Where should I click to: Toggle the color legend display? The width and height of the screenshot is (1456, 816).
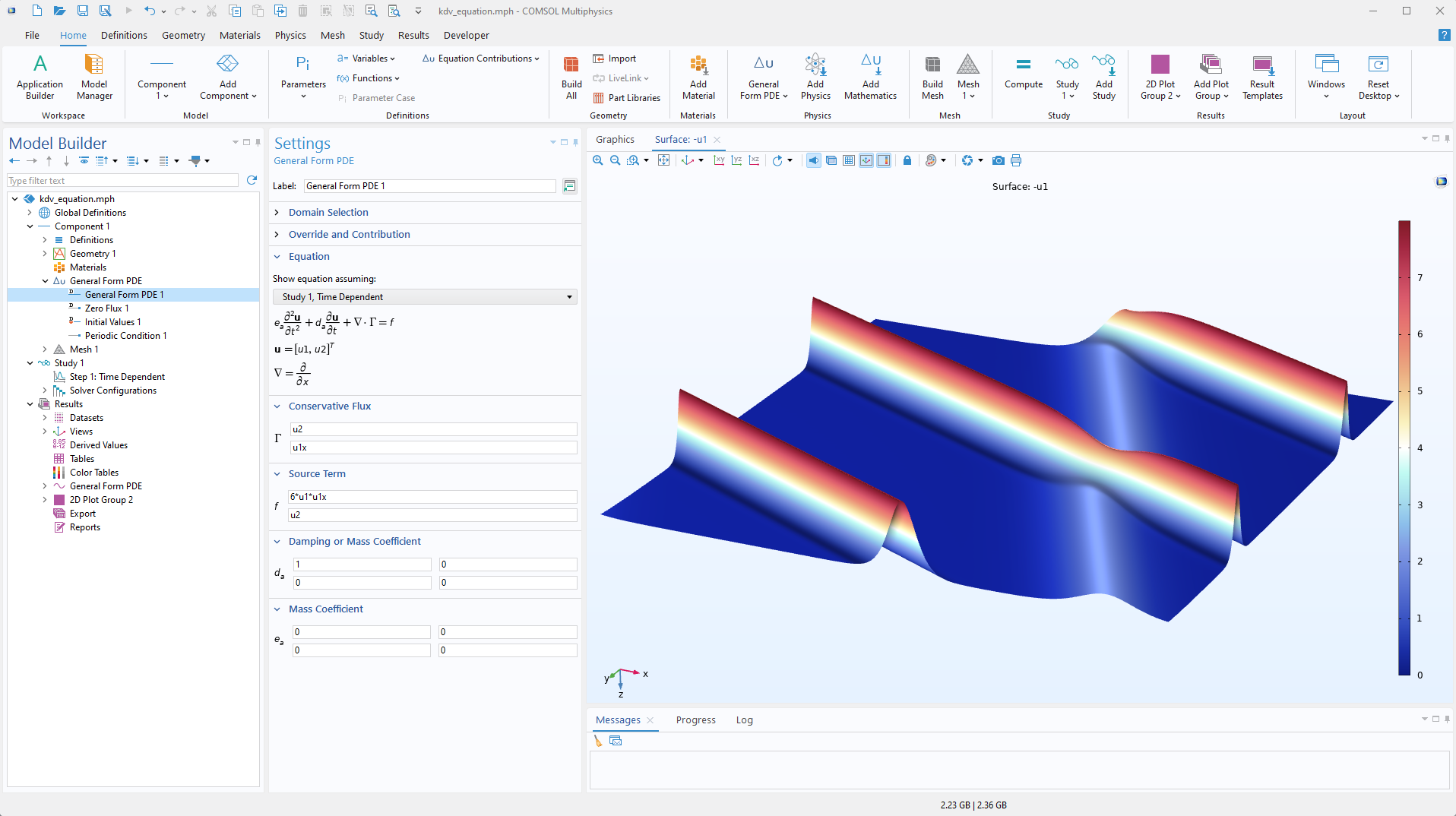[x=884, y=160]
